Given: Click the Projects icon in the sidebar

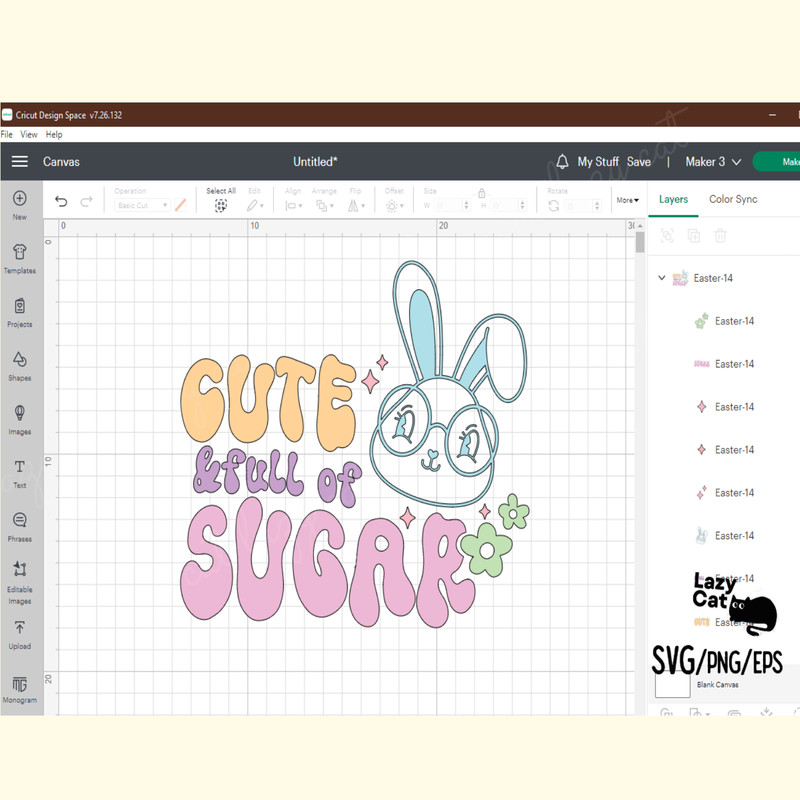Looking at the screenshot, I should (20, 311).
